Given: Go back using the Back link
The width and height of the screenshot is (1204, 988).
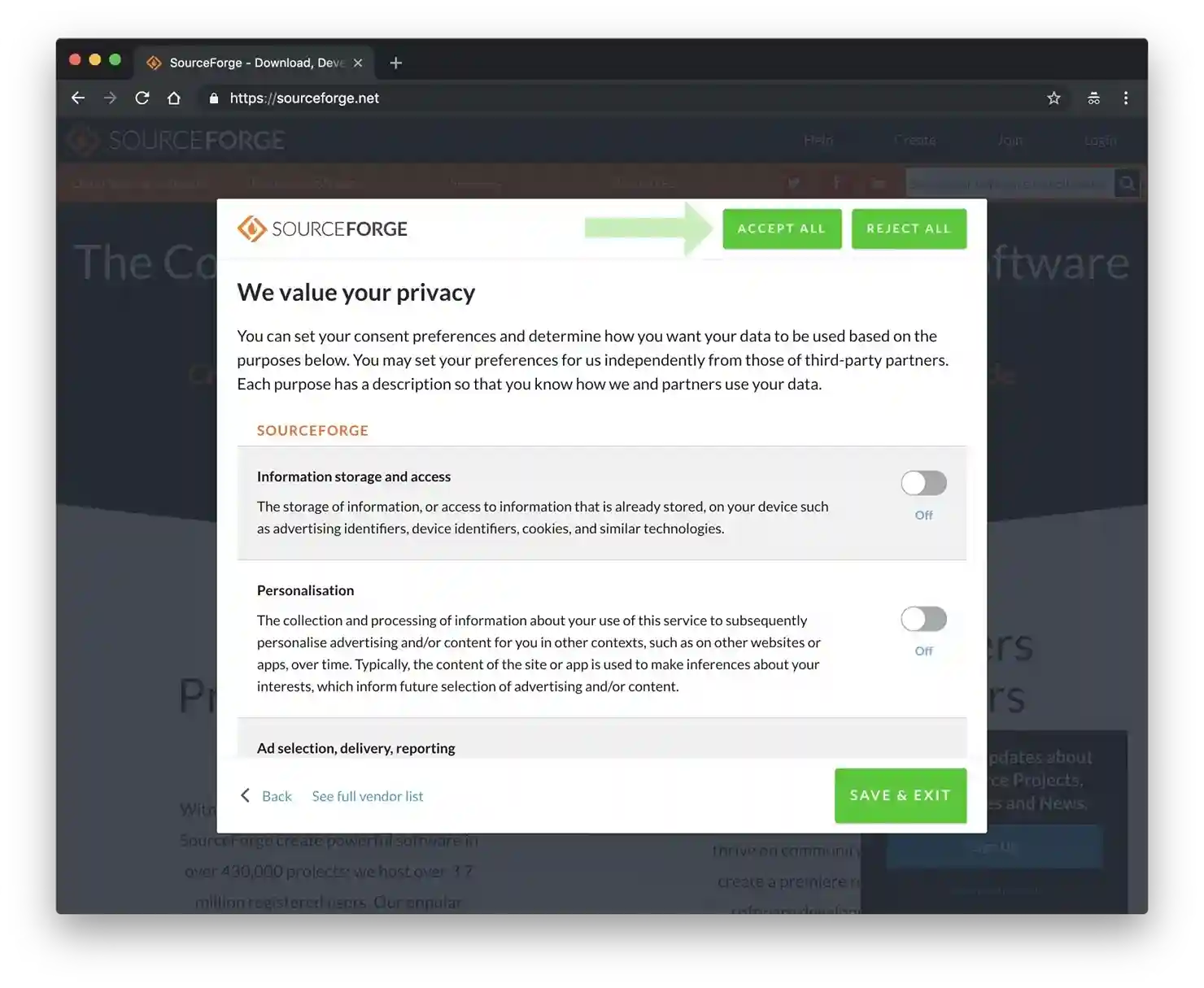Looking at the screenshot, I should (x=277, y=796).
